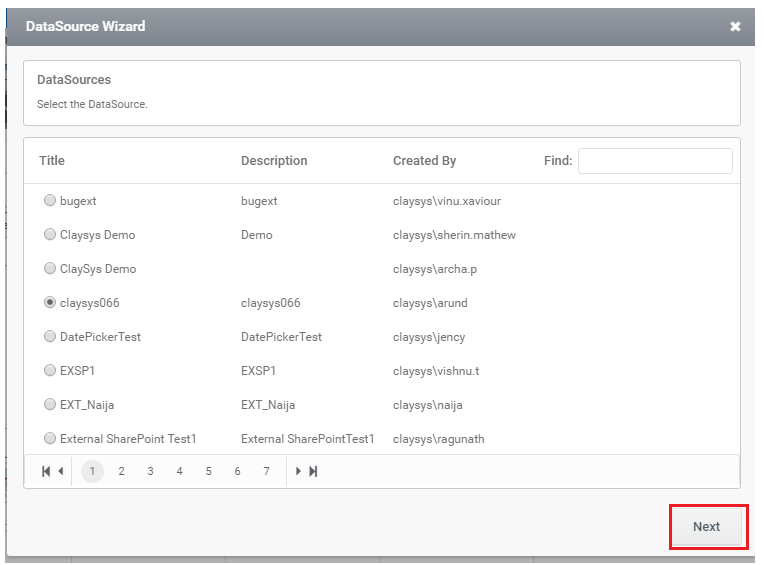Choose the ClaySys Demo by archa.p
The height and width of the screenshot is (565, 764).
[50, 268]
